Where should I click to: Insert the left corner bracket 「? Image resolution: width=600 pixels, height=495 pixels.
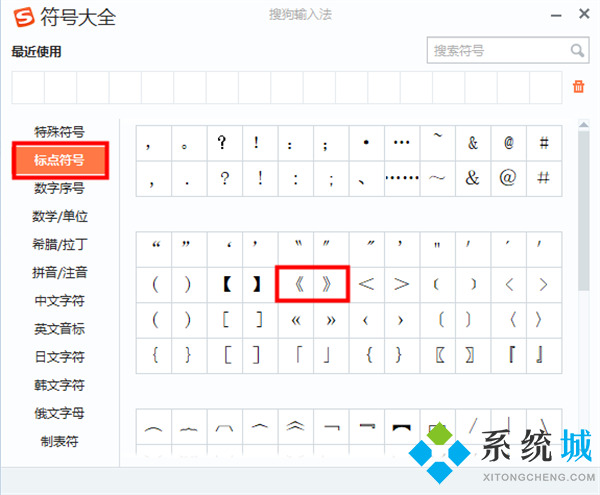click(296, 355)
